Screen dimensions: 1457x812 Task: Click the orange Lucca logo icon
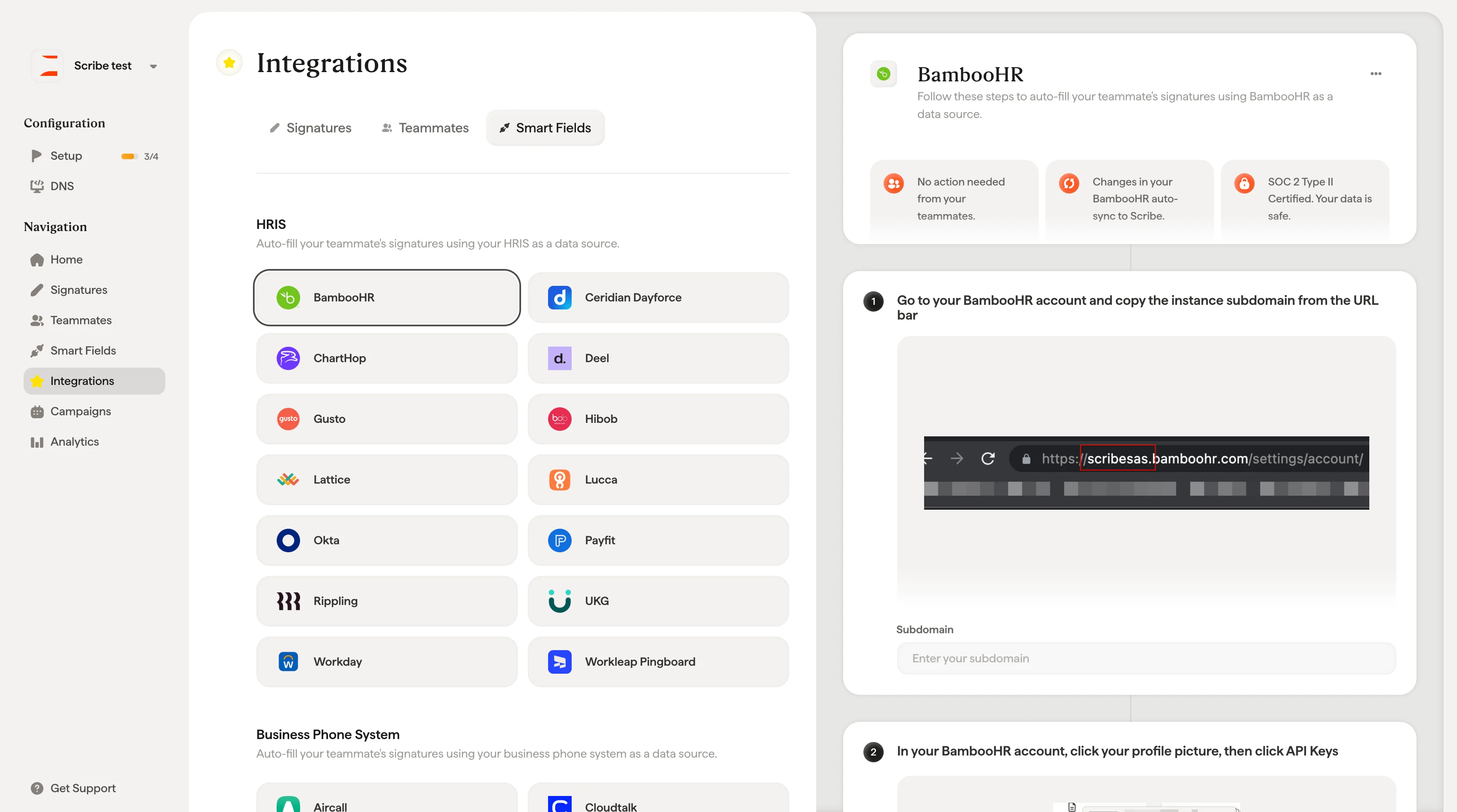coord(559,479)
